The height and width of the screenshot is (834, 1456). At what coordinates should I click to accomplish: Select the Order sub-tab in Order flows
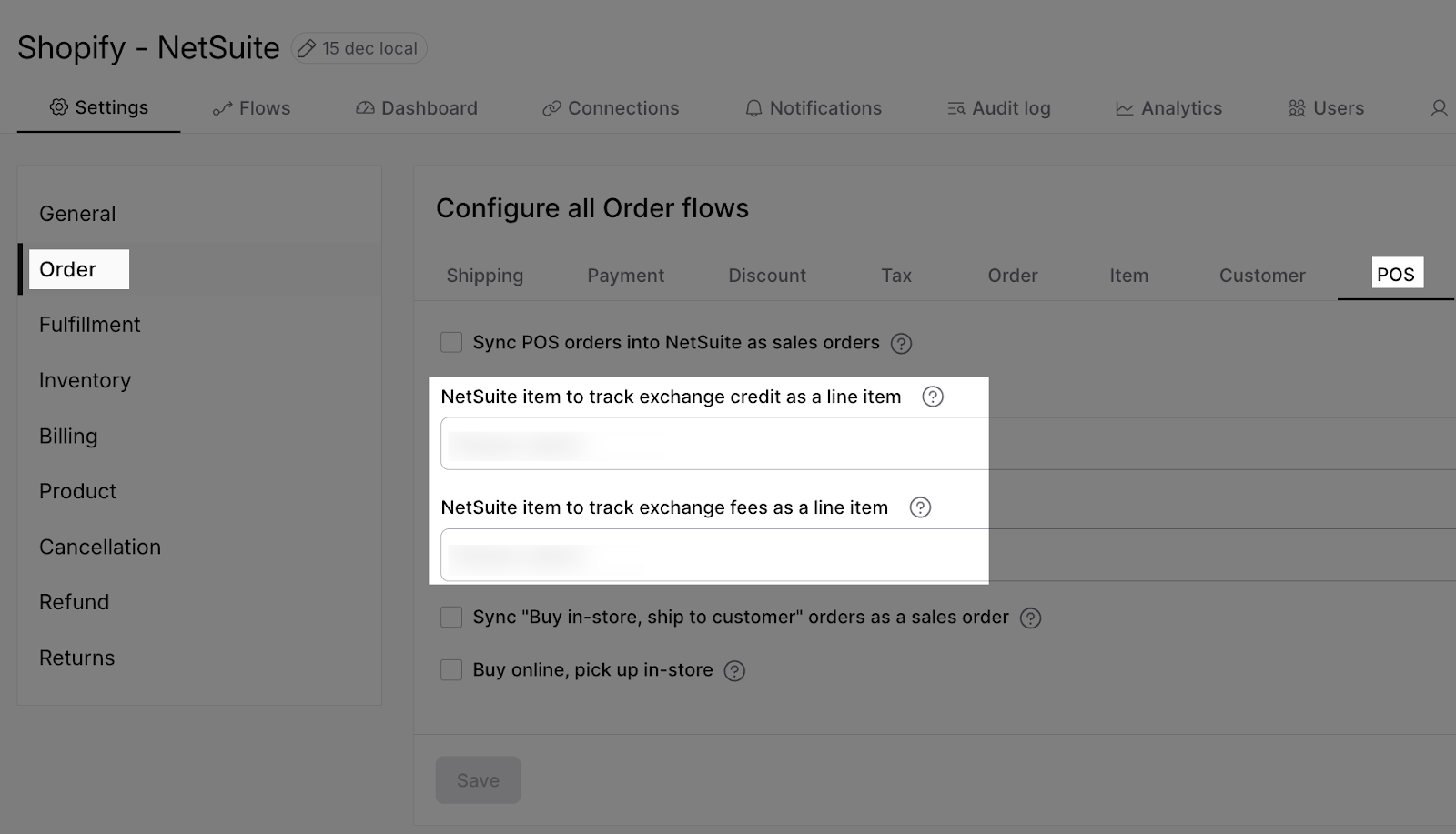(x=1013, y=276)
